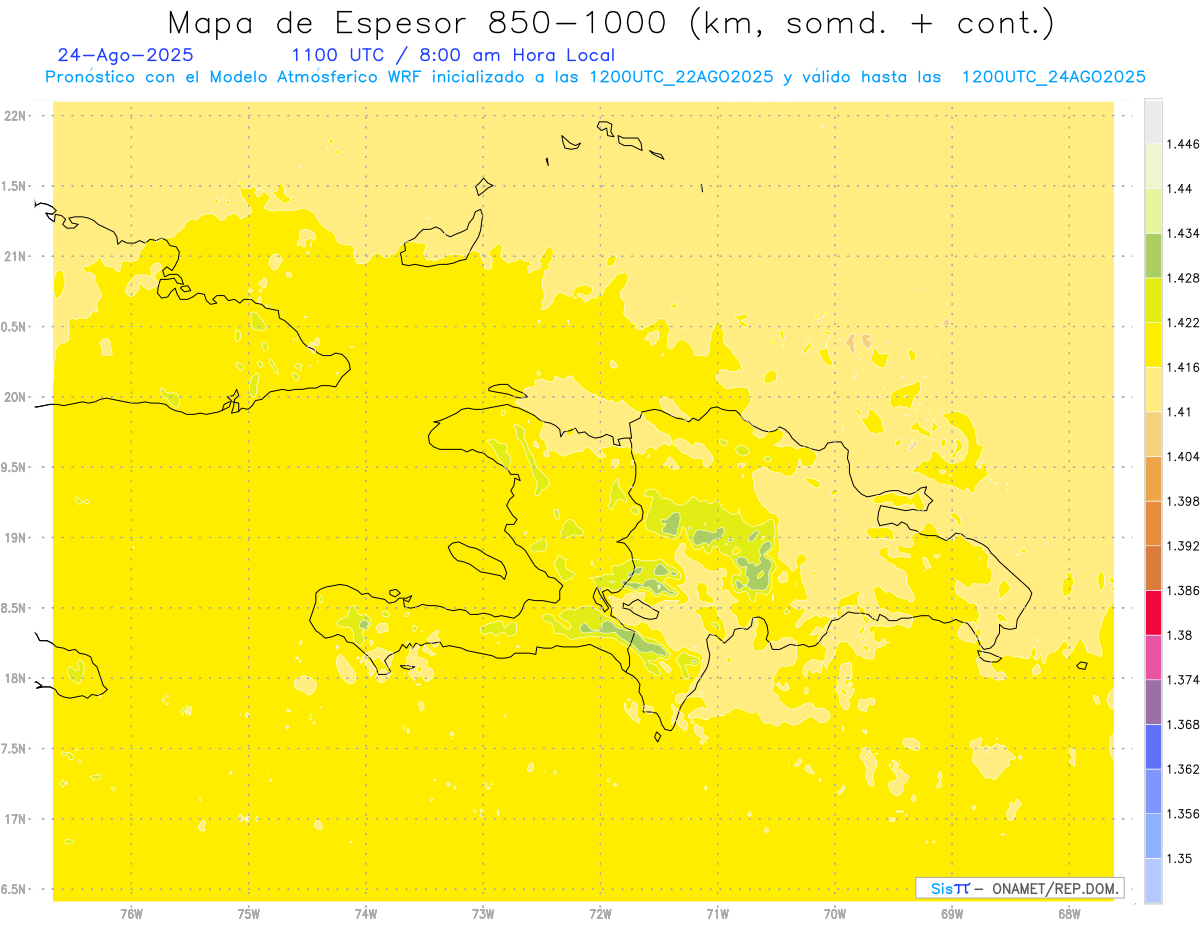Select the 69W longitude axis label
This screenshot has height=927, width=1200.
coord(951,914)
